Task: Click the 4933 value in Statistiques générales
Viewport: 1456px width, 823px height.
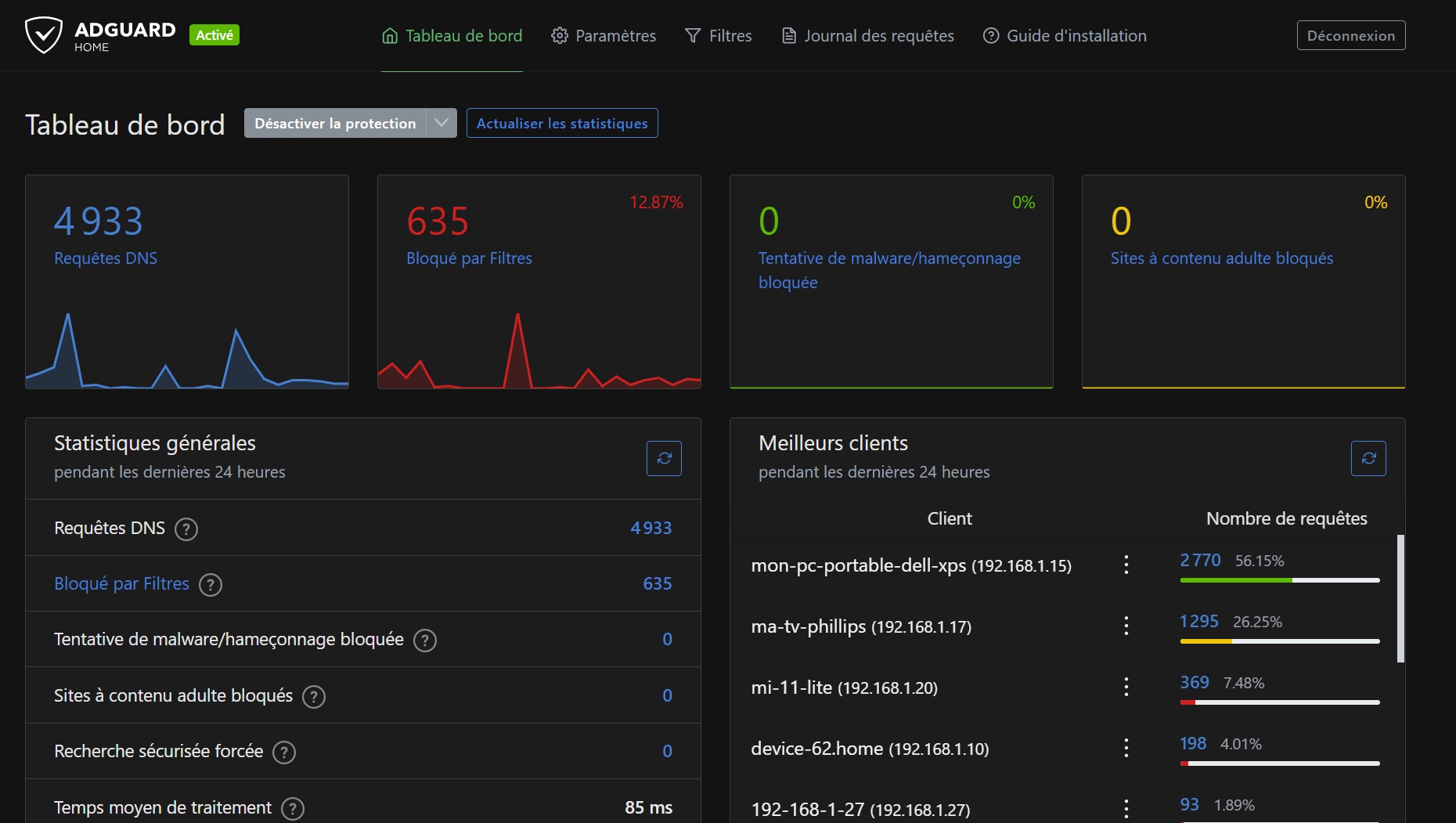Action: click(651, 528)
